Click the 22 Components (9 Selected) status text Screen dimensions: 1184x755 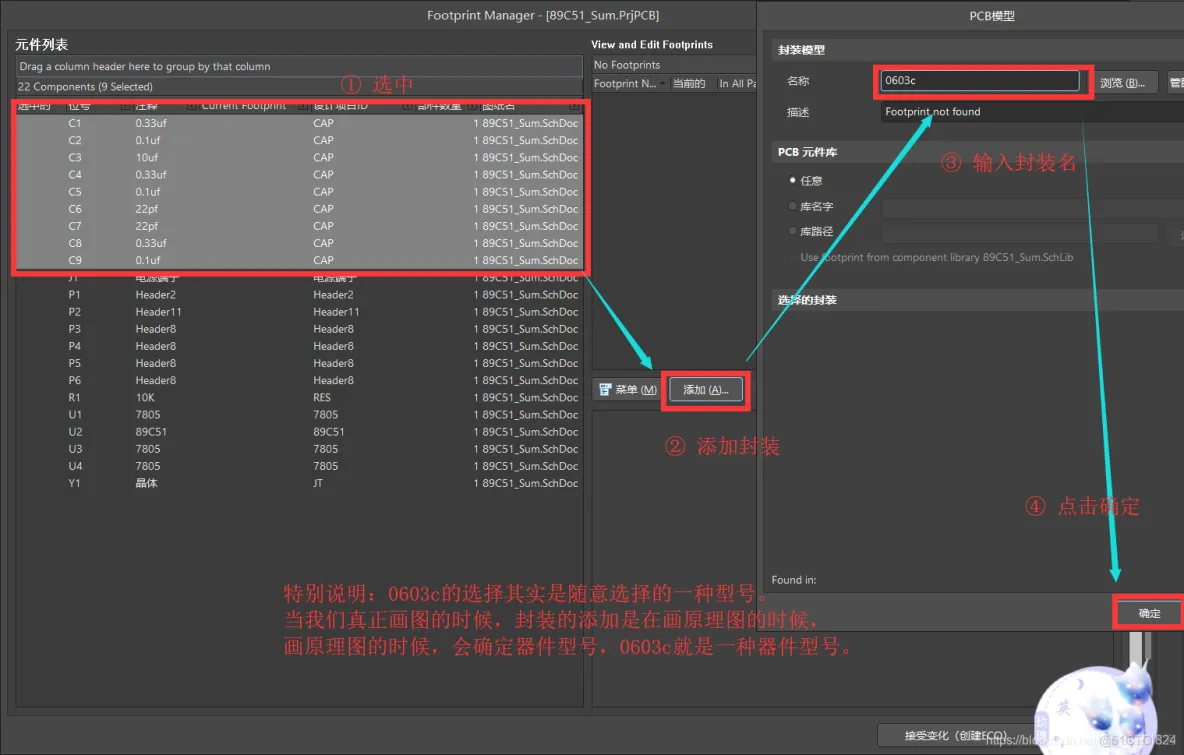click(85, 87)
